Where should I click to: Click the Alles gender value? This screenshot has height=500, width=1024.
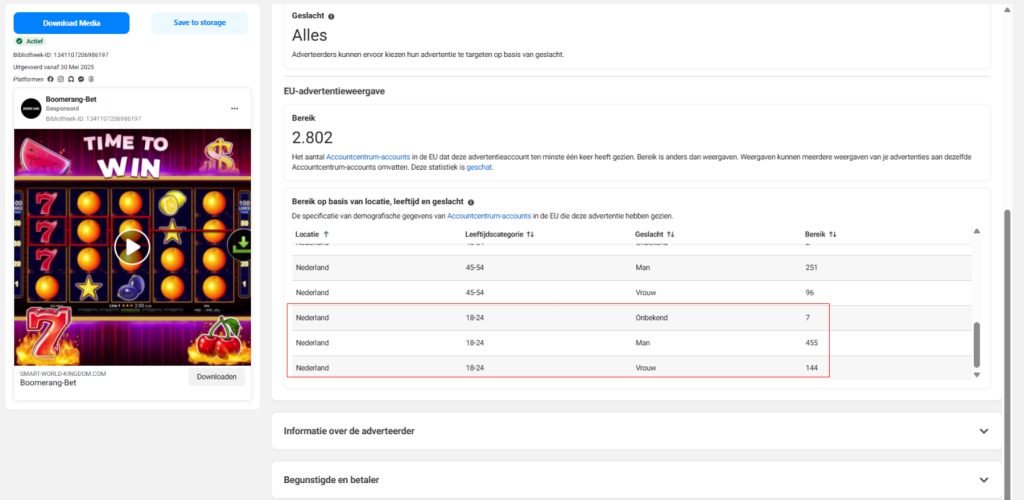(310, 35)
